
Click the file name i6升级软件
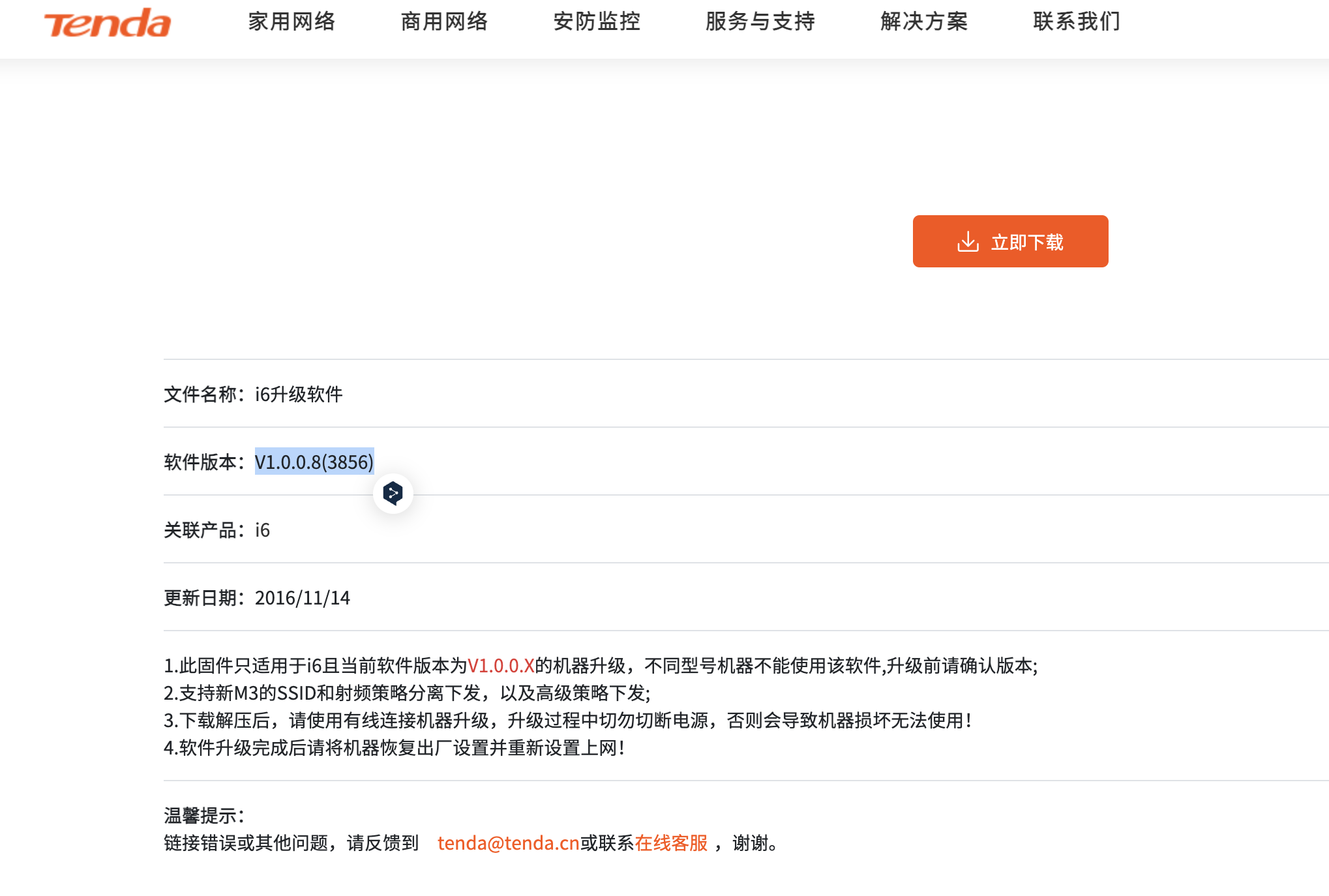point(300,395)
